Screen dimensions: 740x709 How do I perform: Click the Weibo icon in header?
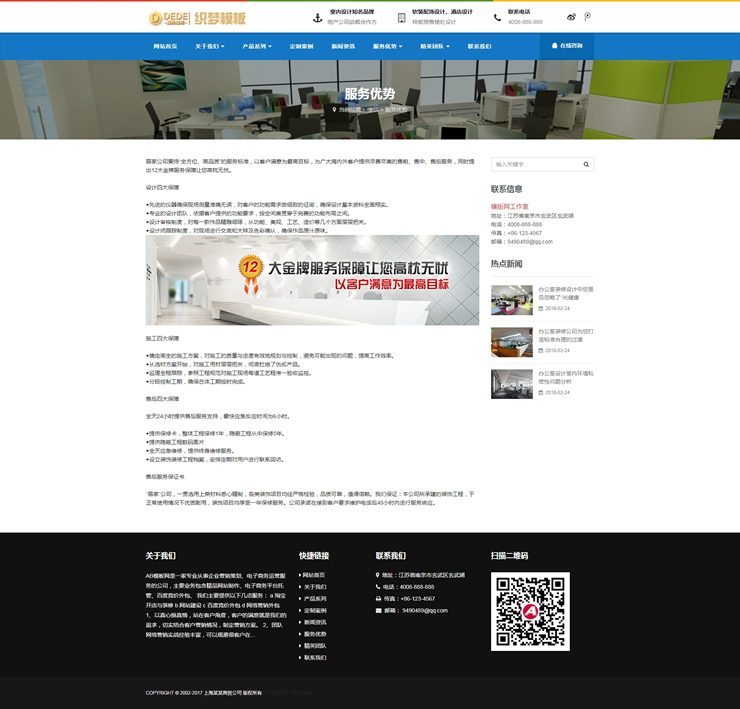click(571, 17)
